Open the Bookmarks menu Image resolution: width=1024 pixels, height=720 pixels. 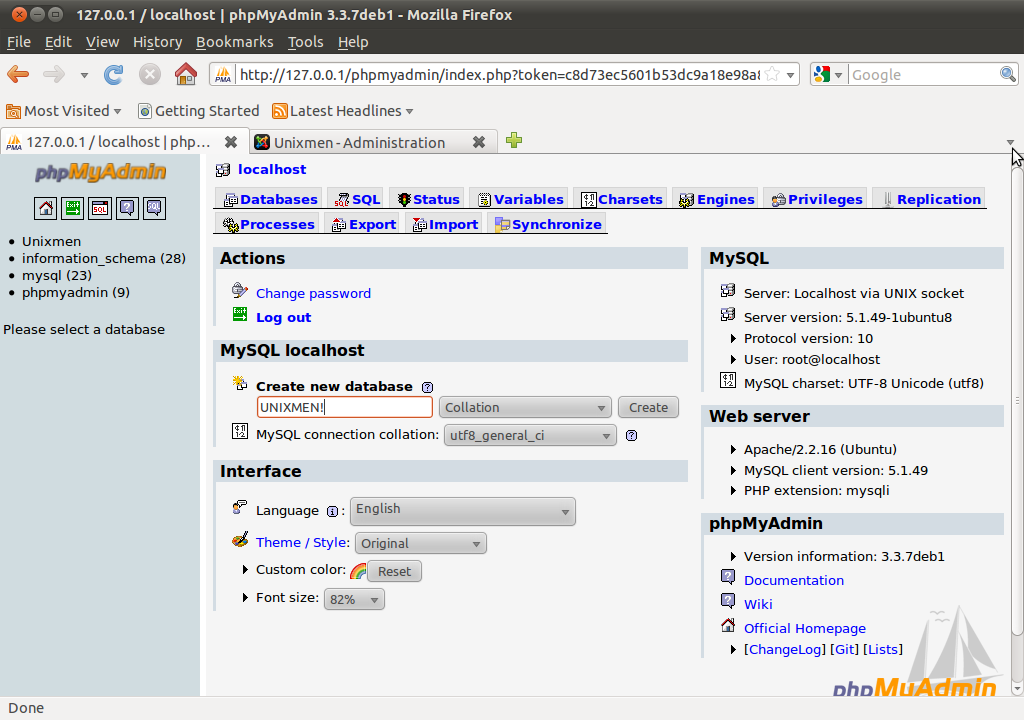point(234,42)
